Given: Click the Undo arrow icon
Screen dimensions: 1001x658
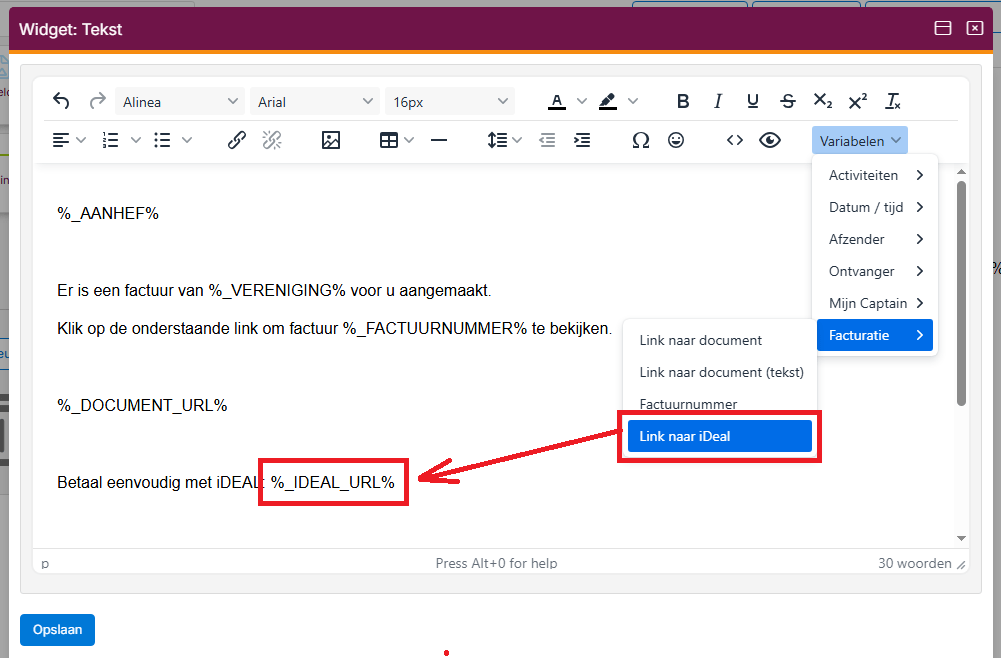Looking at the screenshot, I should pyautogui.click(x=62, y=101).
